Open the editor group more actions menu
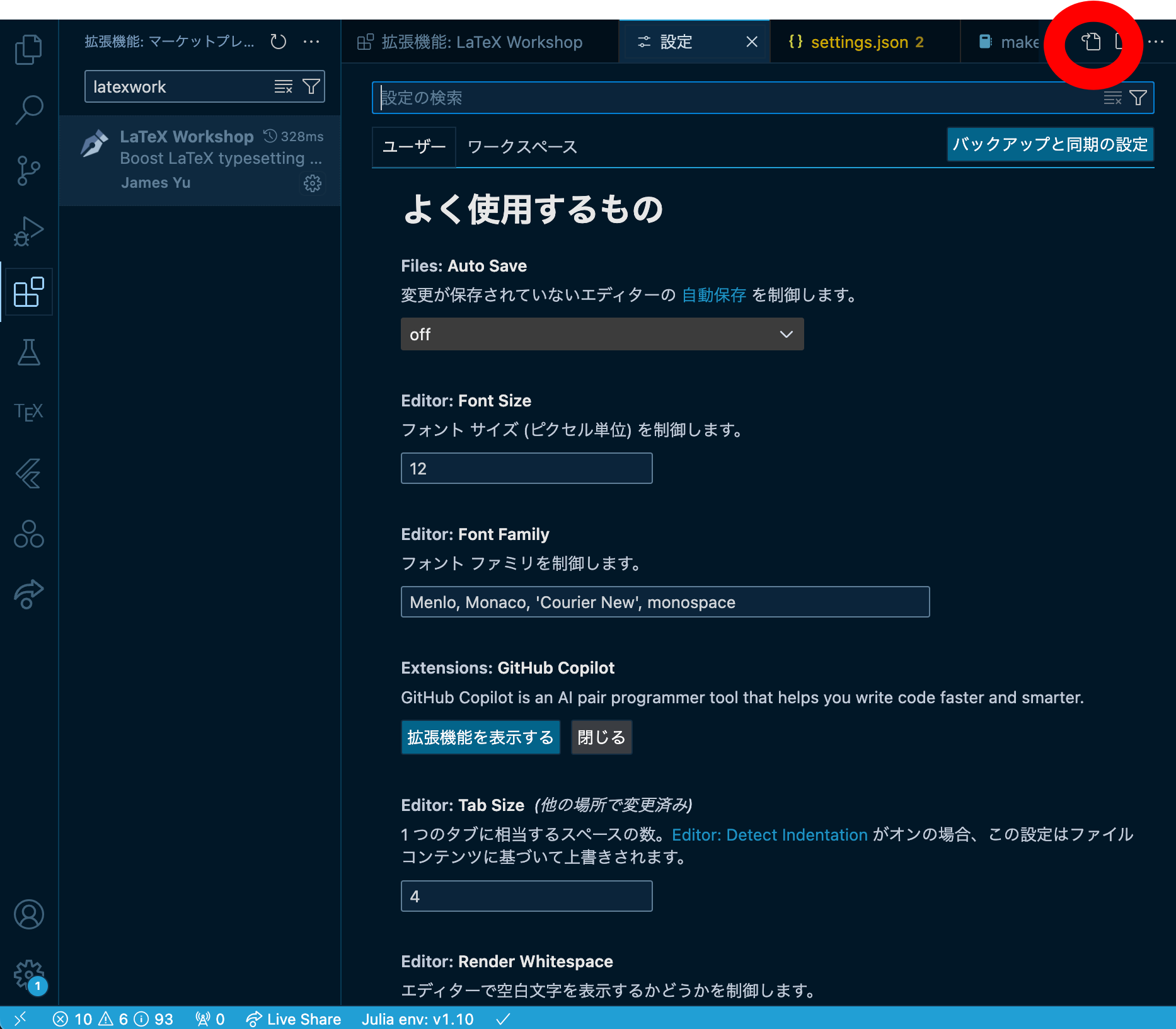This screenshot has width=1176, height=1029. pos(1157,42)
